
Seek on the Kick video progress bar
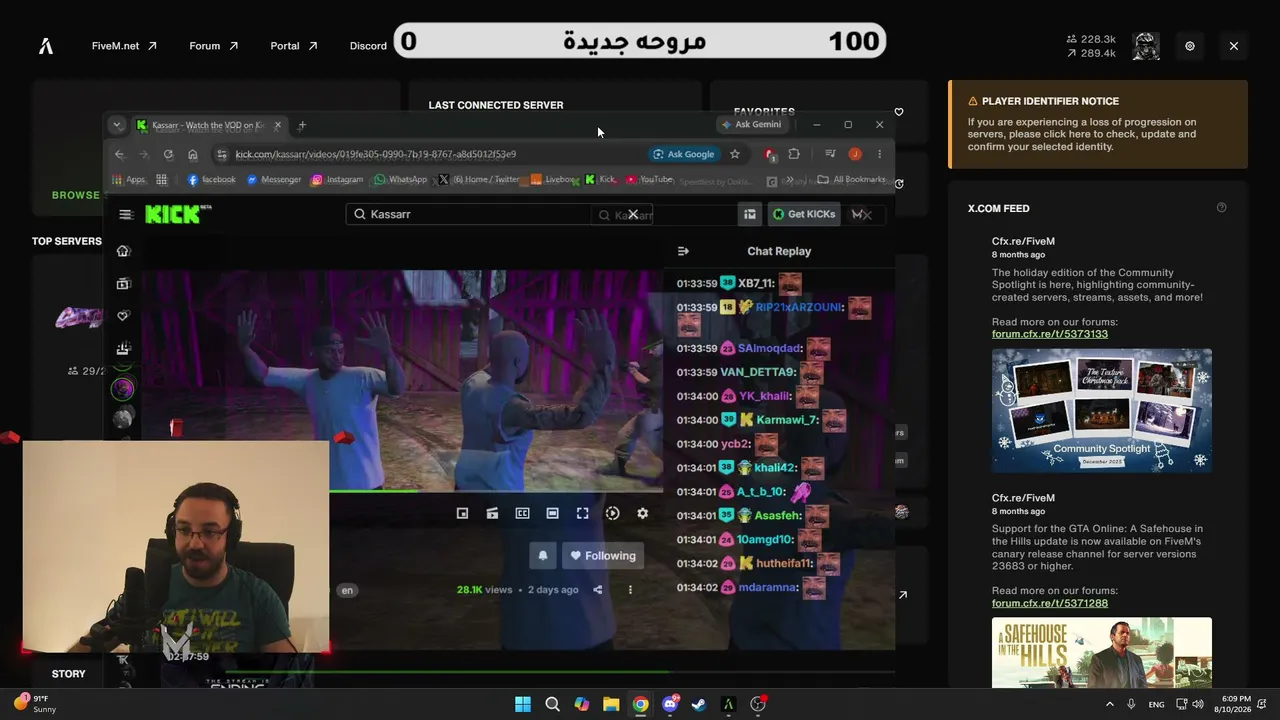click(x=496, y=490)
